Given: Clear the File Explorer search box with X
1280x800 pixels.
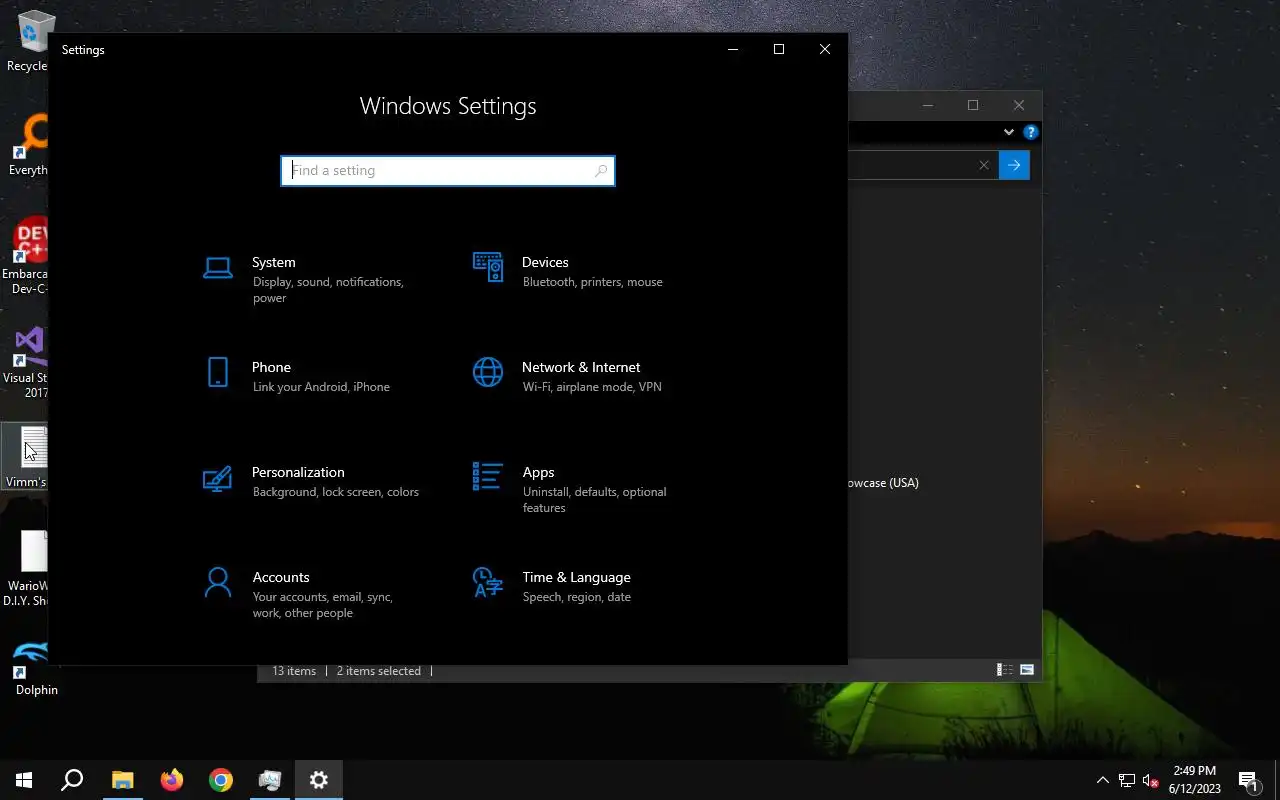Looking at the screenshot, I should pyautogui.click(x=984, y=165).
